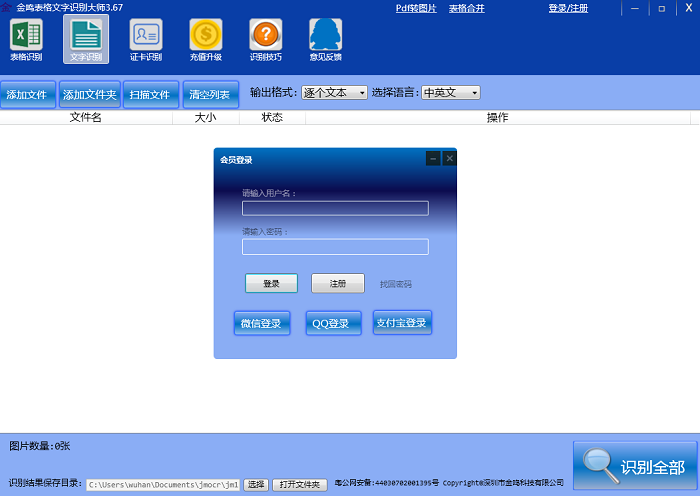Click the 找回密码 recover password link
The width and height of the screenshot is (700, 496).
pos(396,284)
